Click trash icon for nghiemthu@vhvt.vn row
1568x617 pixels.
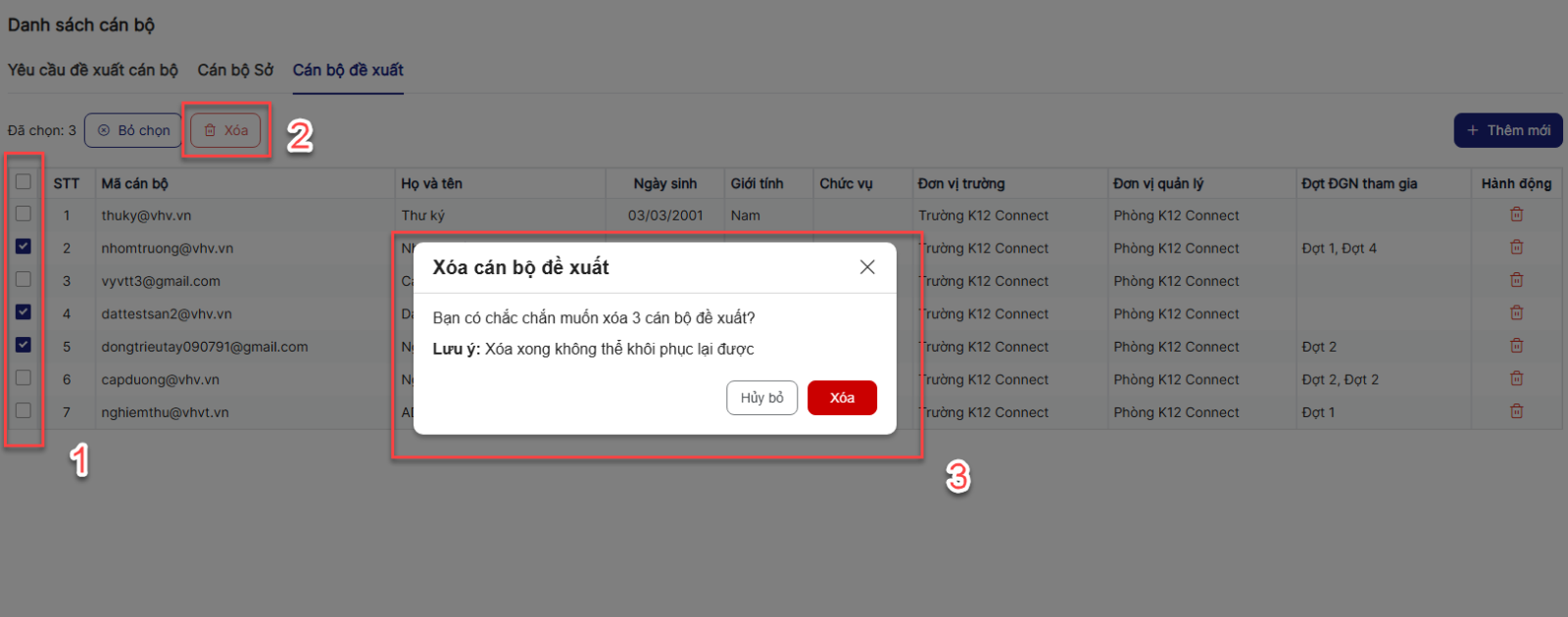pyautogui.click(x=1516, y=411)
